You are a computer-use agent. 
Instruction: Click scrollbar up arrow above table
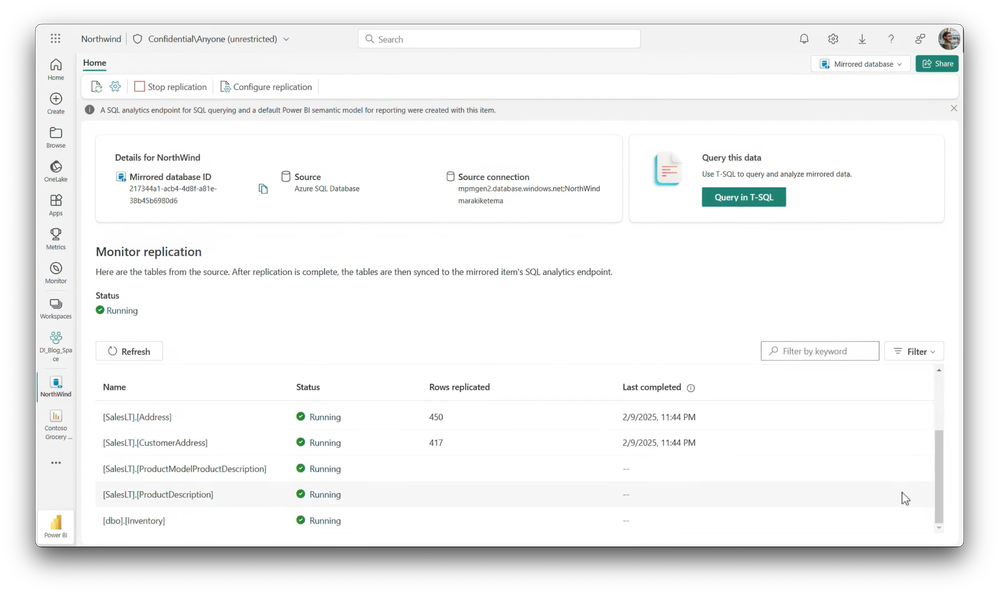pyautogui.click(x=938, y=370)
